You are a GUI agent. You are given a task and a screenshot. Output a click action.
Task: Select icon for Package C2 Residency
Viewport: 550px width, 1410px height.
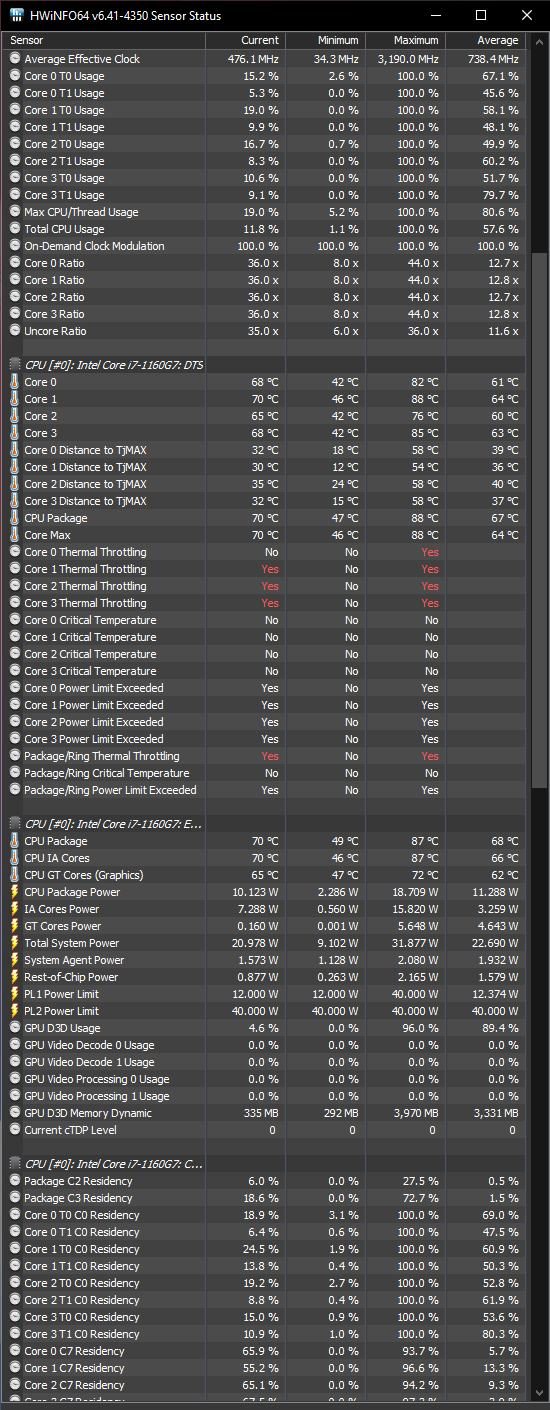14,1181
